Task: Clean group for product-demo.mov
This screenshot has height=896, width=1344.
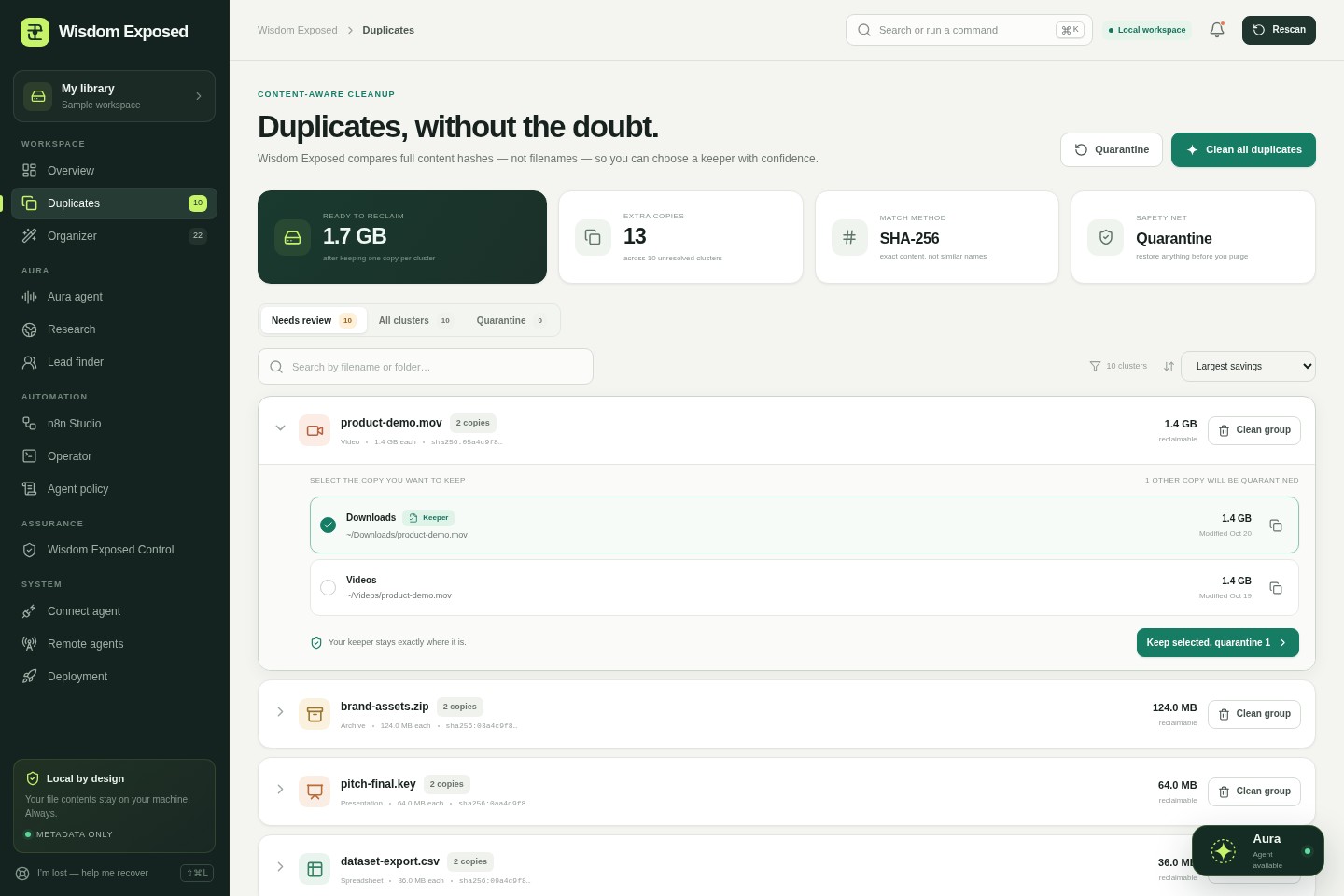Action: (x=1254, y=430)
